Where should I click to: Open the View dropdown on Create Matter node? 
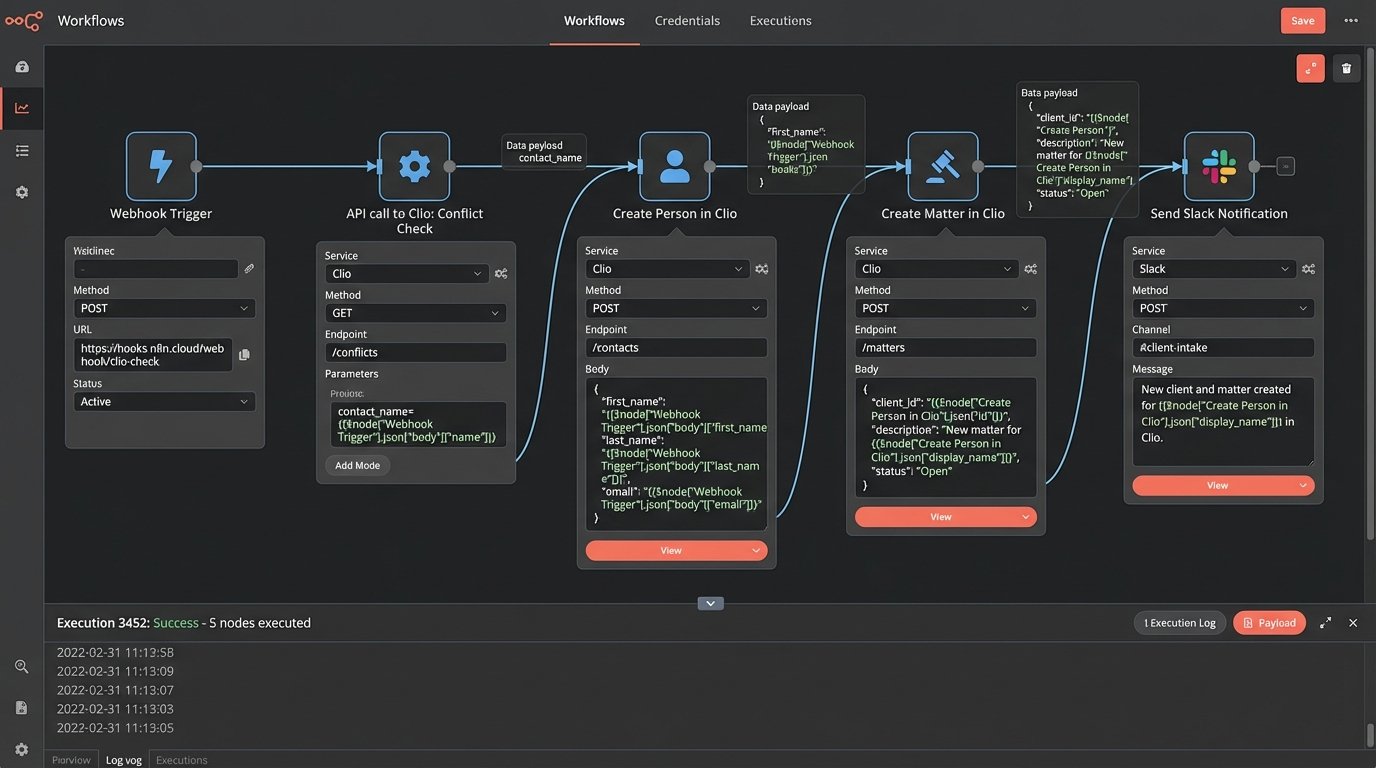944,516
